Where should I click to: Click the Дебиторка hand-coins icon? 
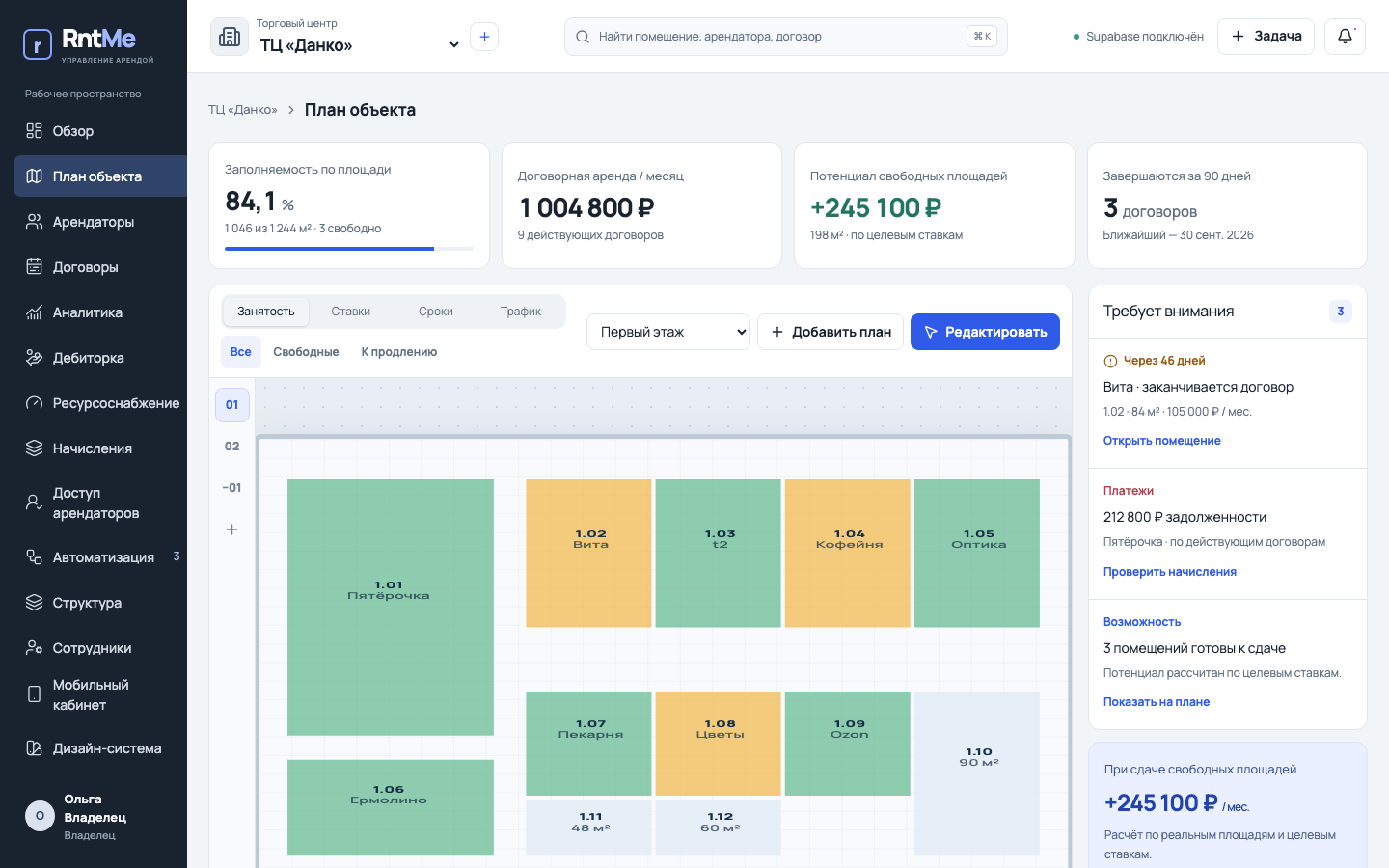(x=34, y=358)
